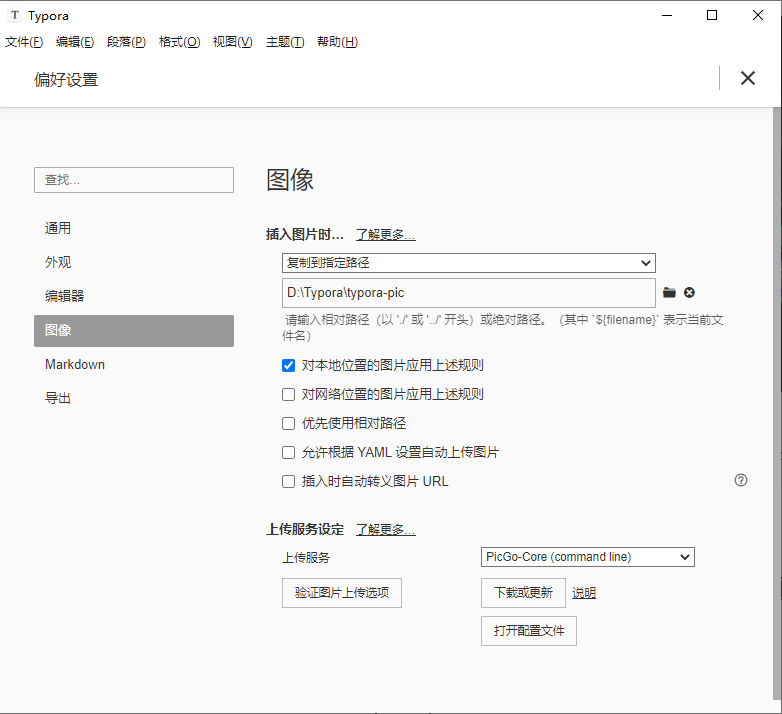
Task: Open the 段落(P) menu
Action: [x=126, y=42]
